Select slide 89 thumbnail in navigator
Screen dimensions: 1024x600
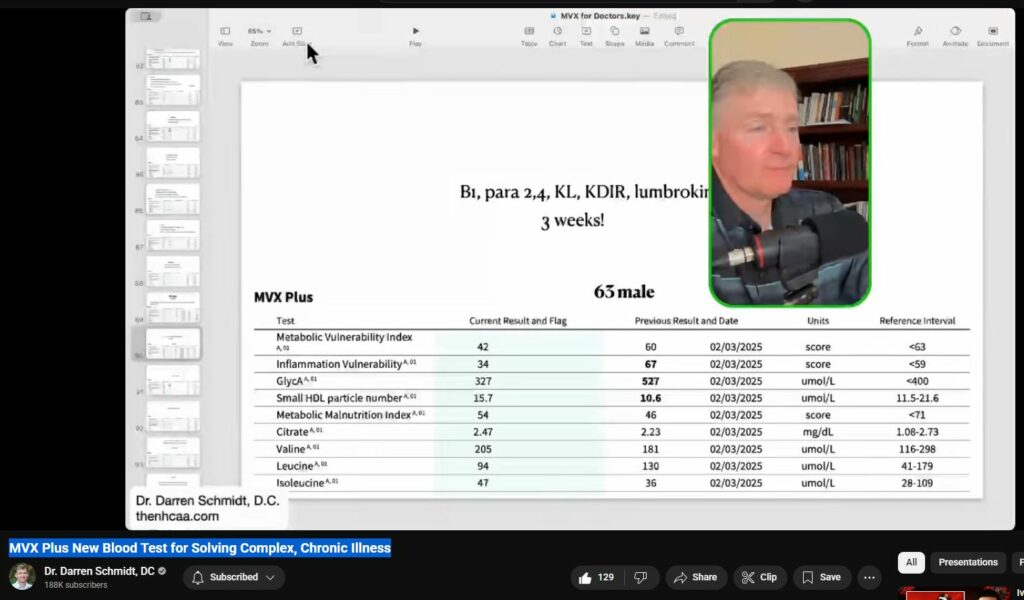coord(173,308)
